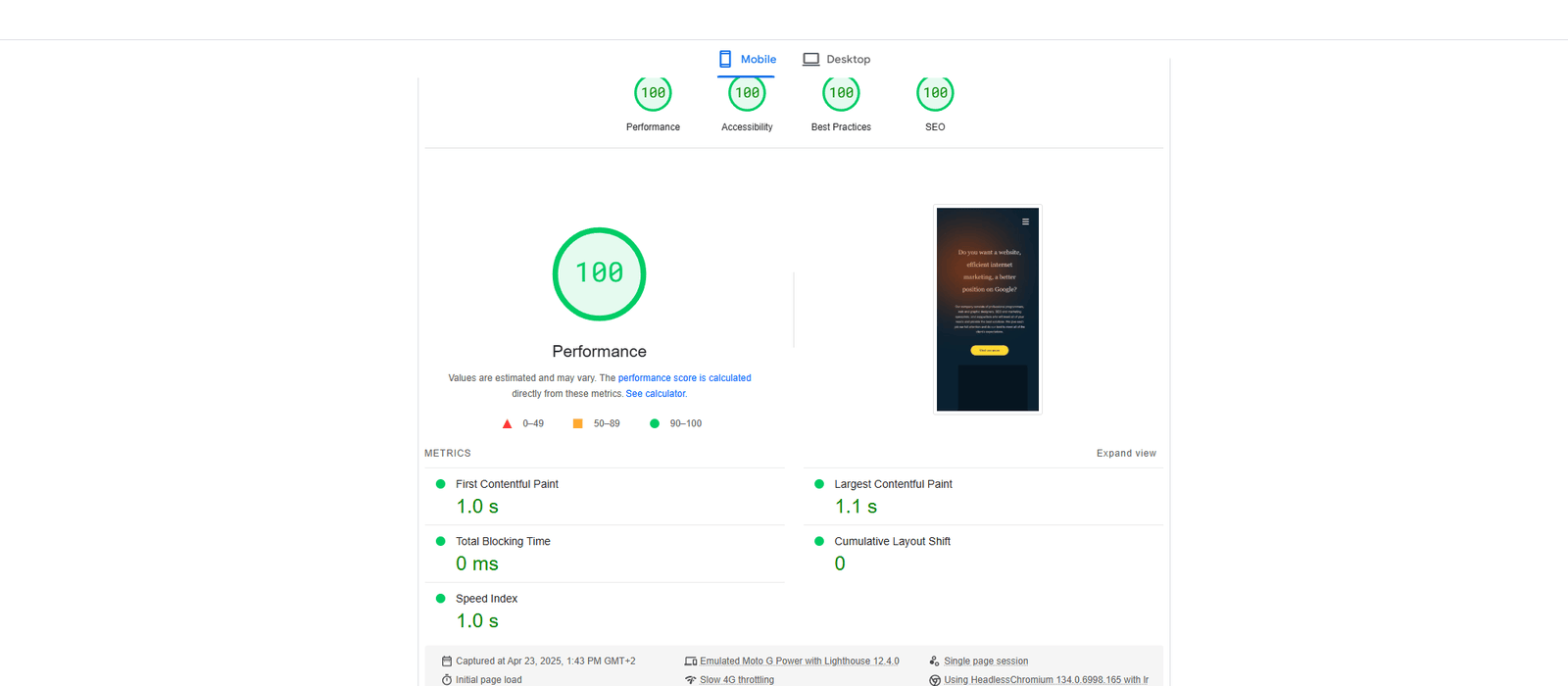Viewport: 1568px width, 686px height.
Task: Click 'Initial page load' text
Action: coord(489,680)
